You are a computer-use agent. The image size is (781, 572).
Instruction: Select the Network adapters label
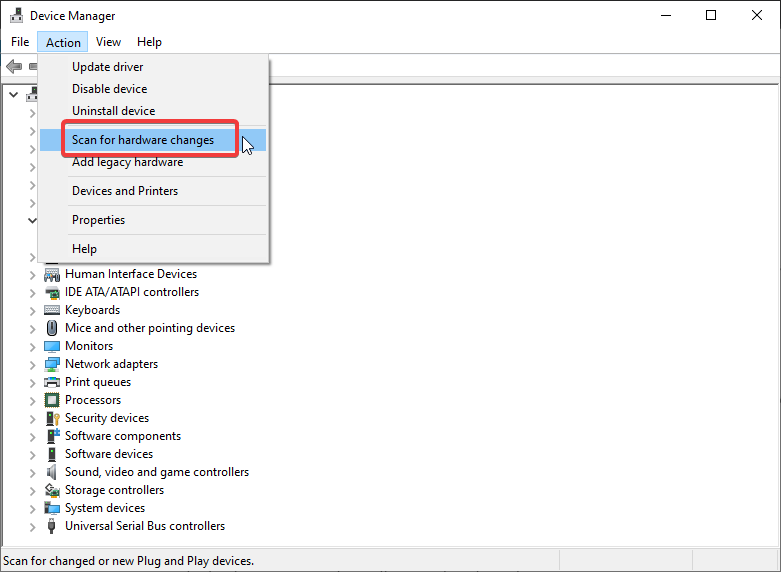pyautogui.click(x=112, y=364)
